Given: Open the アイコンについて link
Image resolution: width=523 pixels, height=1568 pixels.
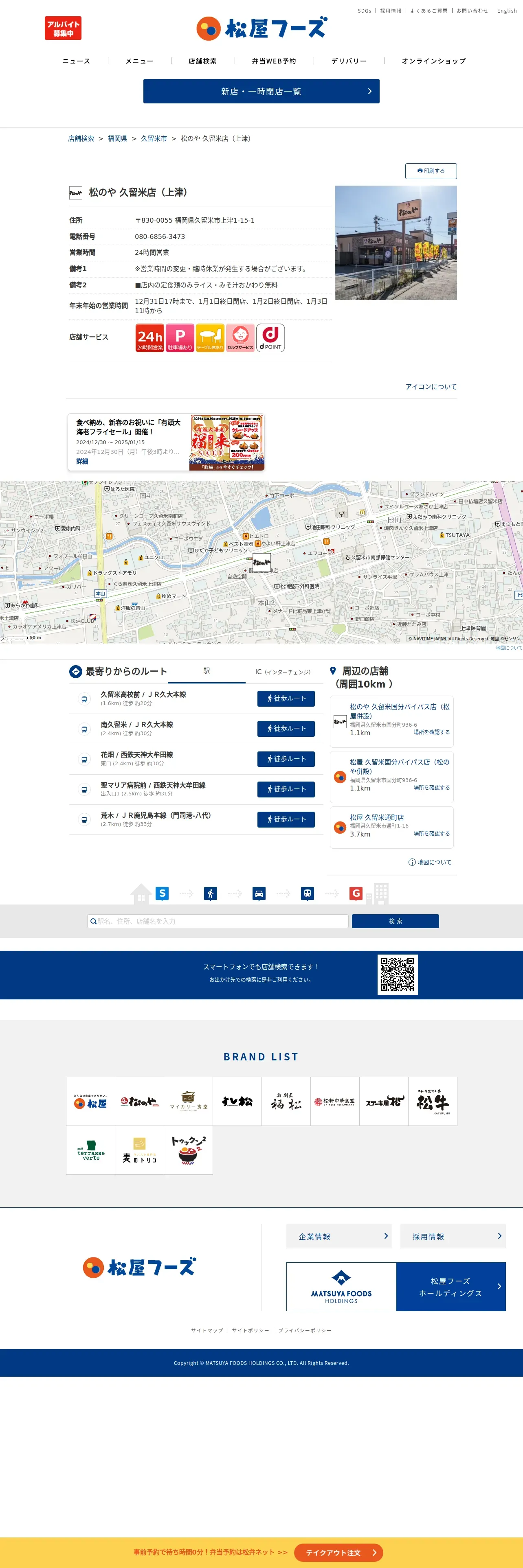Looking at the screenshot, I should tap(431, 387).
